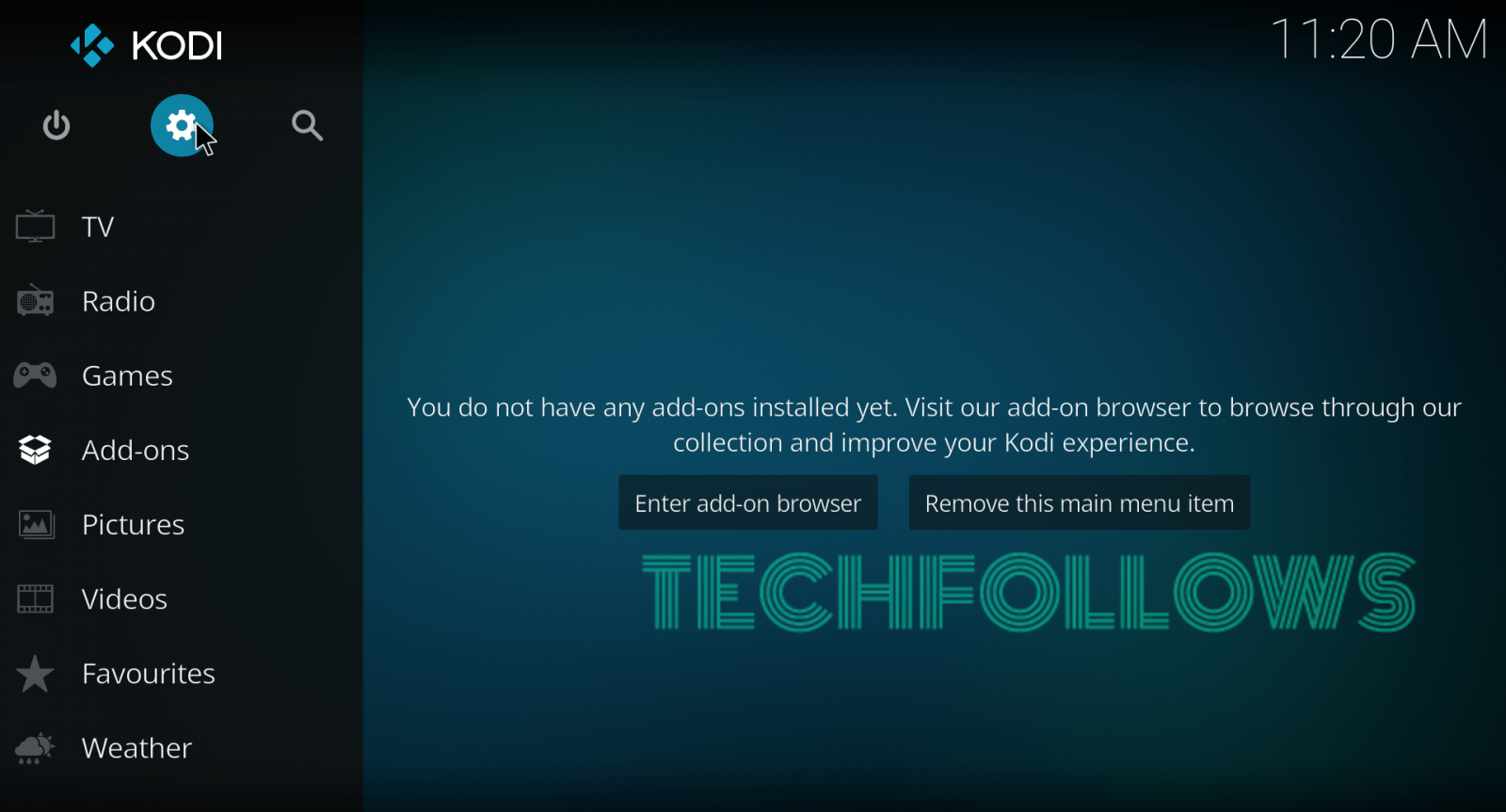Click the Weather cloud icon
The height and width of the screenshot is (812, 1506).
pyautogui.click(x=35, y=748)
